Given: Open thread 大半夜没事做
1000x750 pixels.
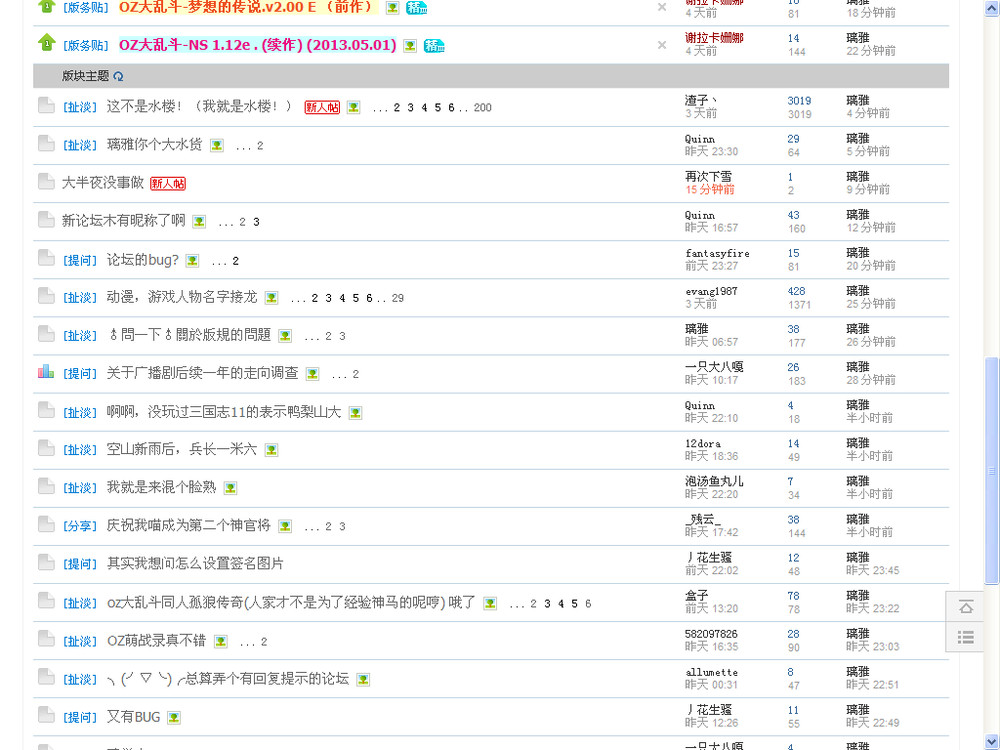Looking at the screenshot, I should (x=103, y=183).
